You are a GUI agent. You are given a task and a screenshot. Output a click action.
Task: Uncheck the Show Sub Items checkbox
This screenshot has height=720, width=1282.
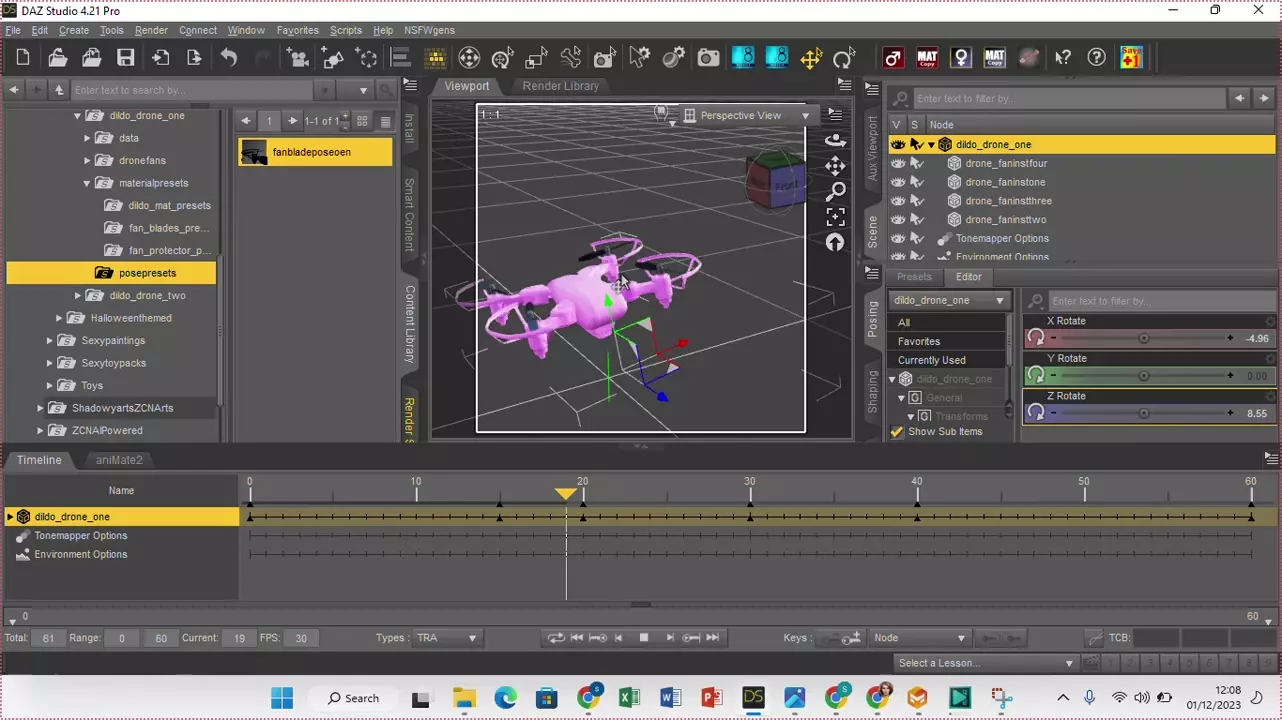[x=897, y=432]
